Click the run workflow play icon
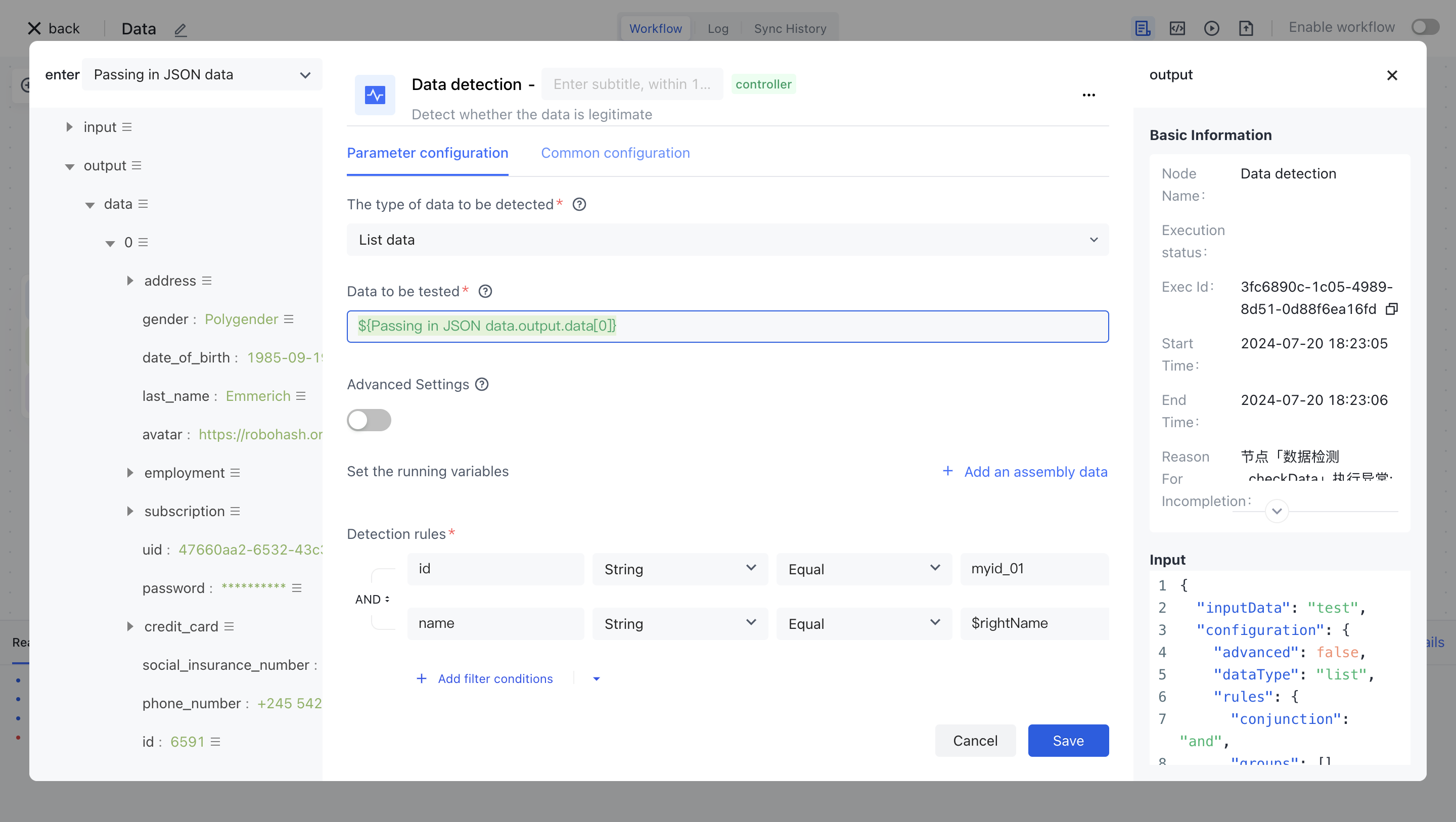Viewport: 1456px width, 822px height. coord(1211,28)
